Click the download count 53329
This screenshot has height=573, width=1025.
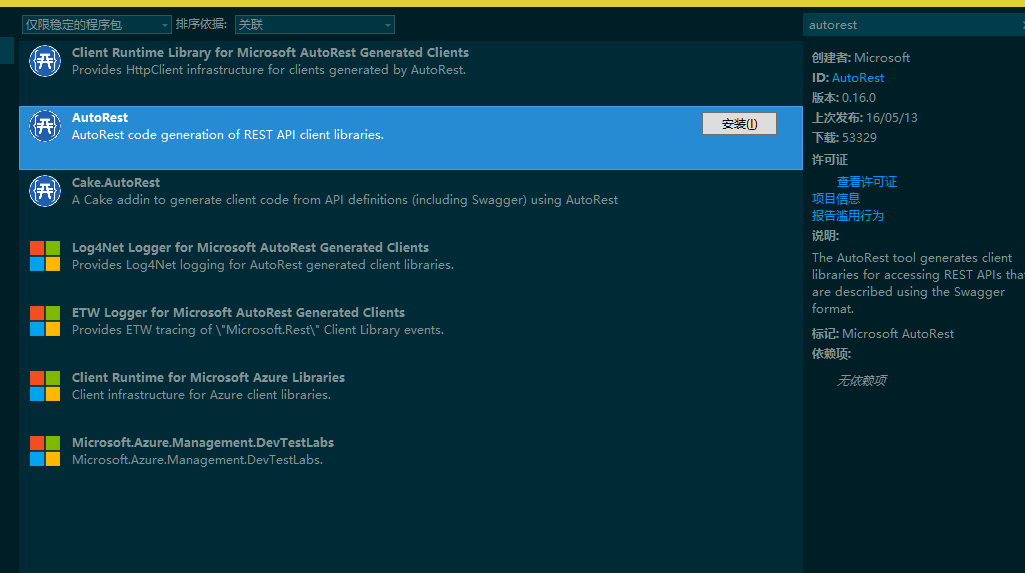tap(859, 138)
